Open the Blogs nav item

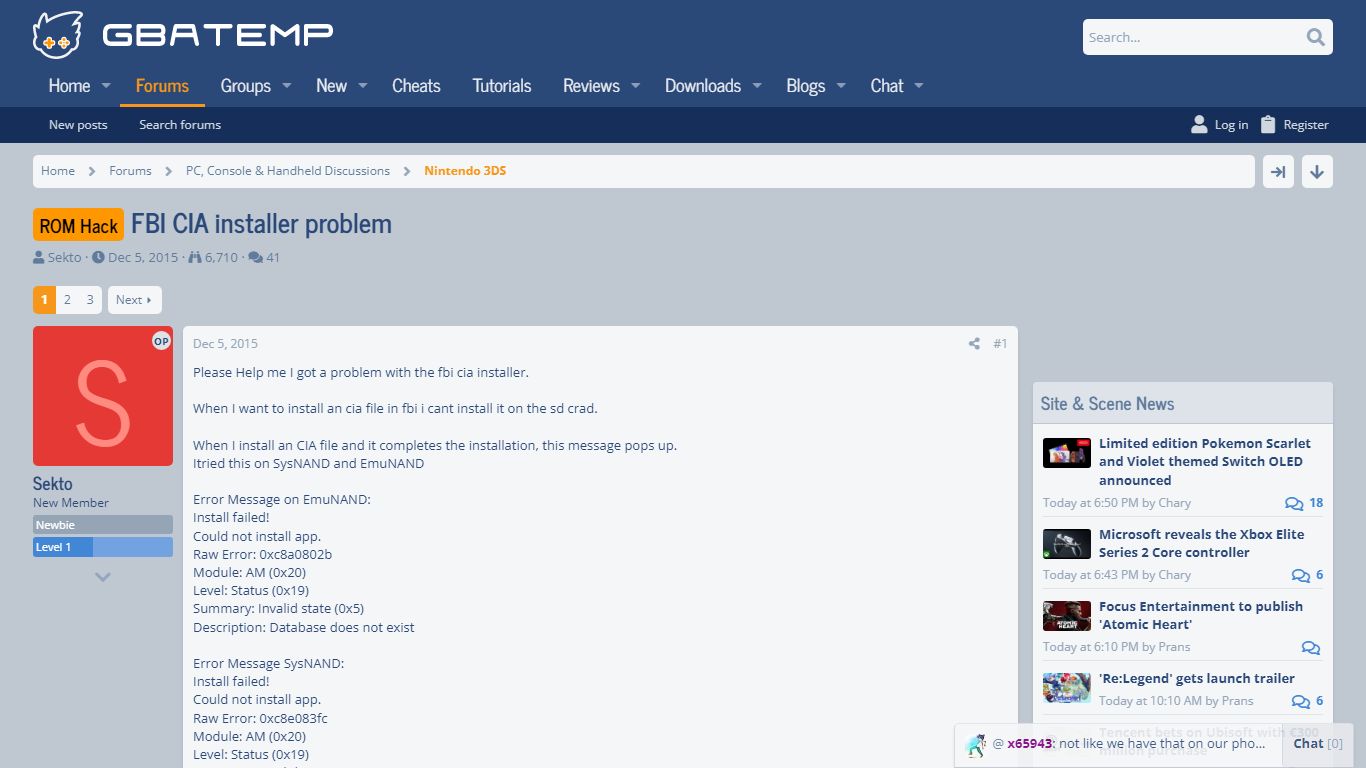coord(805,86)
